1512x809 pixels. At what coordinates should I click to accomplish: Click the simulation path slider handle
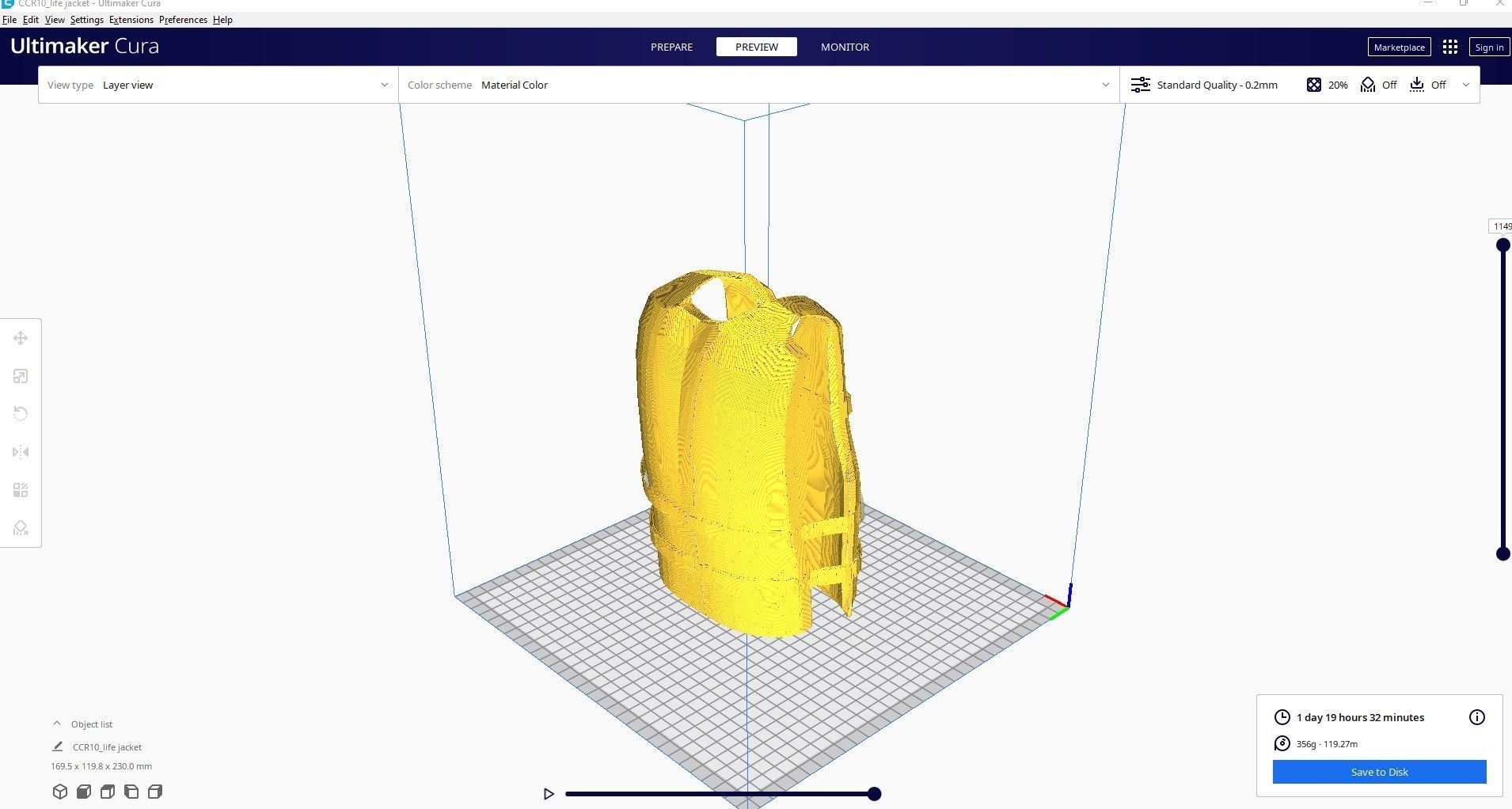pyautogui.click(x=874, y=793)
